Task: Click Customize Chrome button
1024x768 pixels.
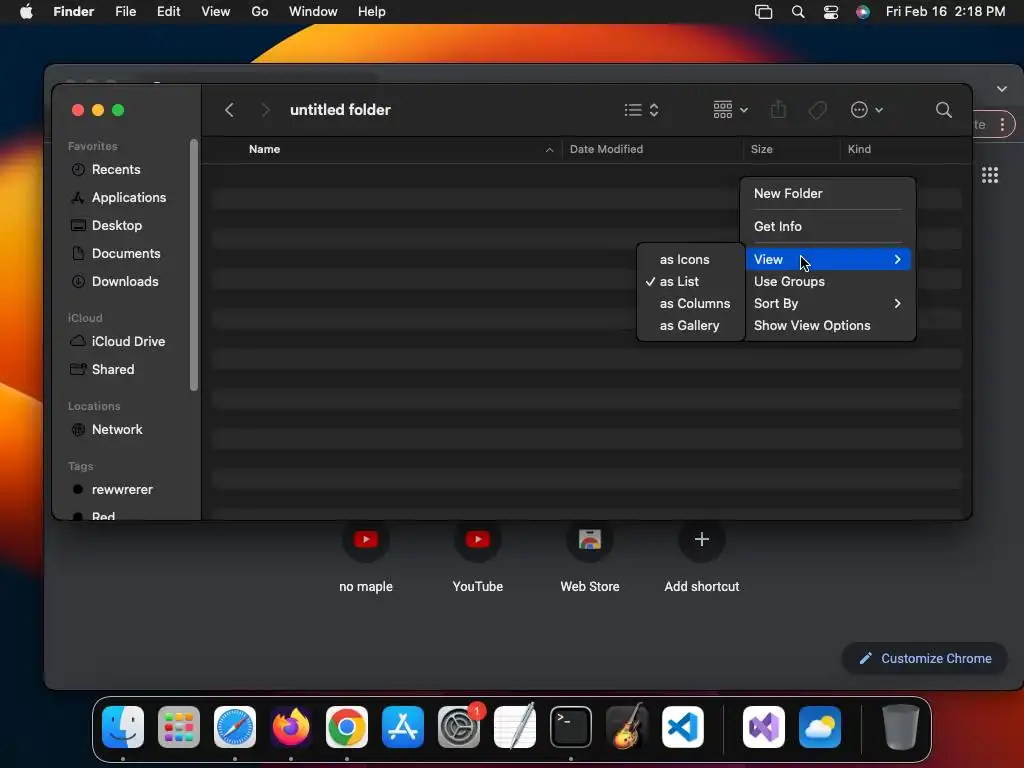Action: [925, 658]
